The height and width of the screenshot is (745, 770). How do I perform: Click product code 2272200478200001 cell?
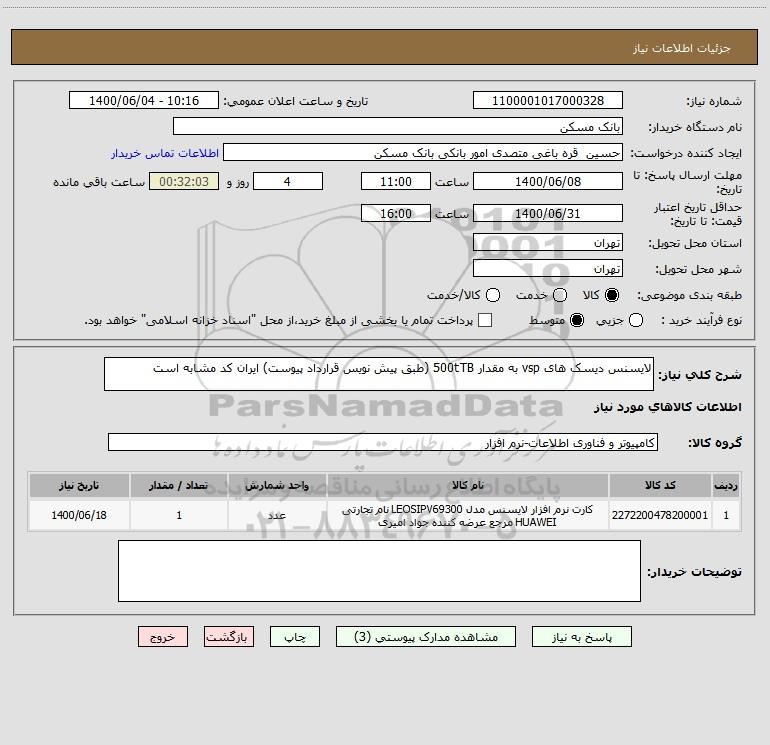coord(660,515)
